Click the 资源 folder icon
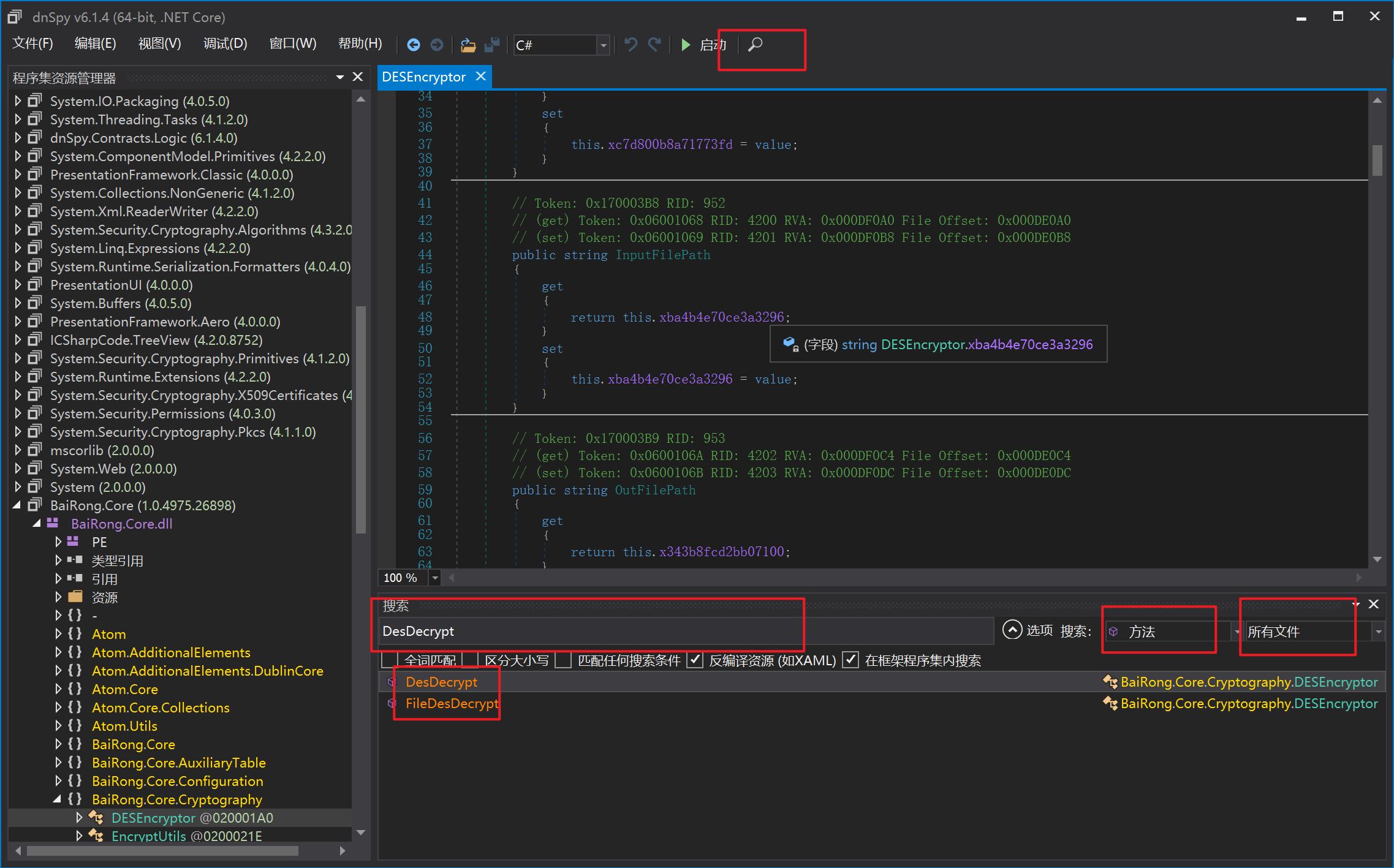The image size is (1394, 868). (x=75, y=597)
